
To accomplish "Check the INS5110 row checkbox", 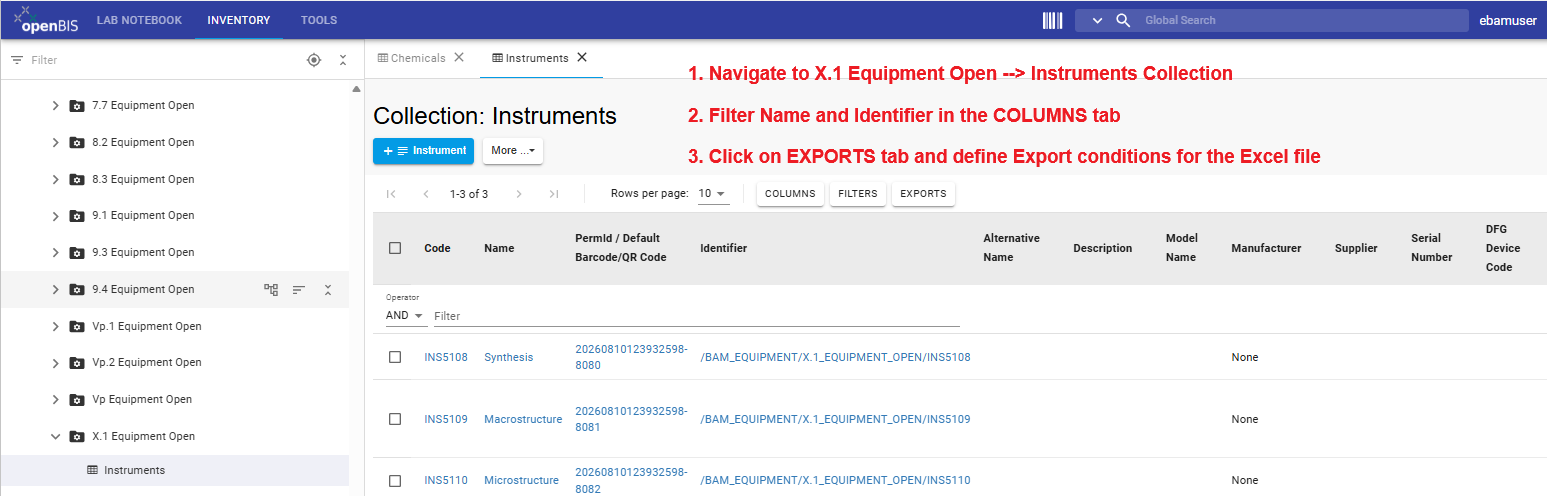I will coord(395,480).
